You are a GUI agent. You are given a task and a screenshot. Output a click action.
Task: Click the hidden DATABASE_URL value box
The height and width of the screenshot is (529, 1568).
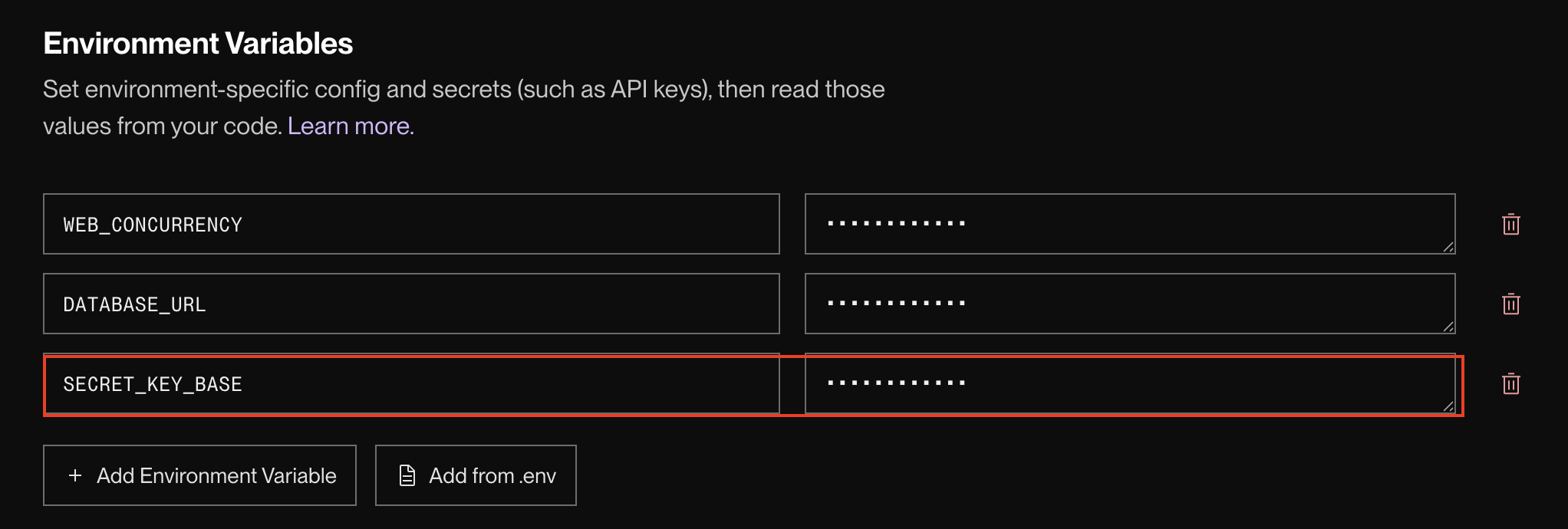[x=1129, y=304]
